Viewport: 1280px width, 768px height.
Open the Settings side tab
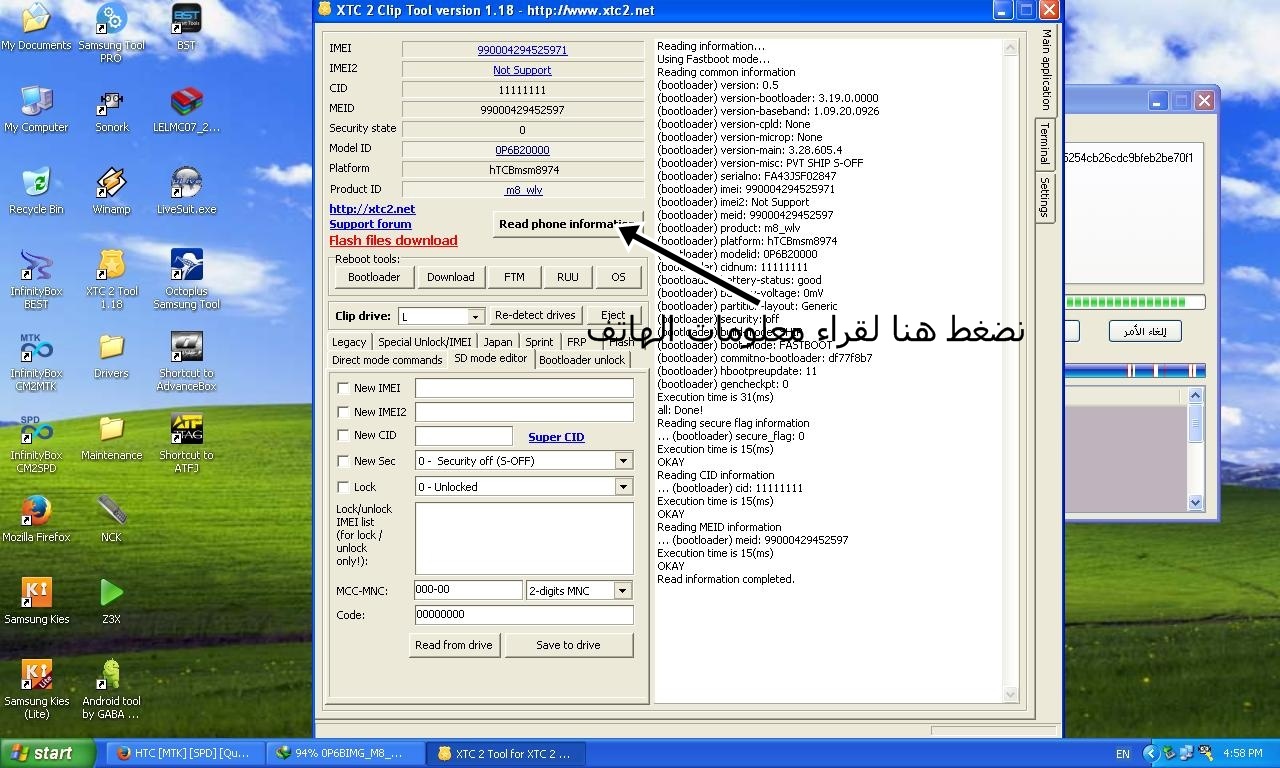[1045, 197]
